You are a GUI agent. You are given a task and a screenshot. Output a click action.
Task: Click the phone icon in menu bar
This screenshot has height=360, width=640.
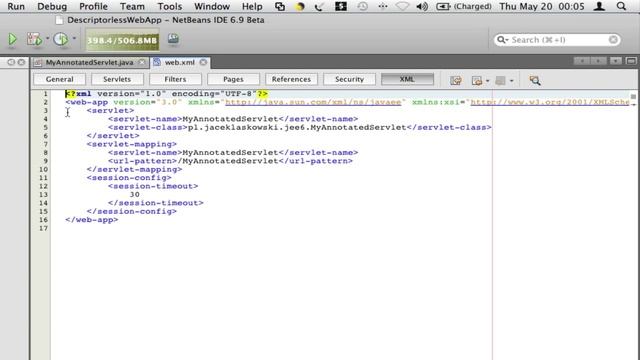319,7
